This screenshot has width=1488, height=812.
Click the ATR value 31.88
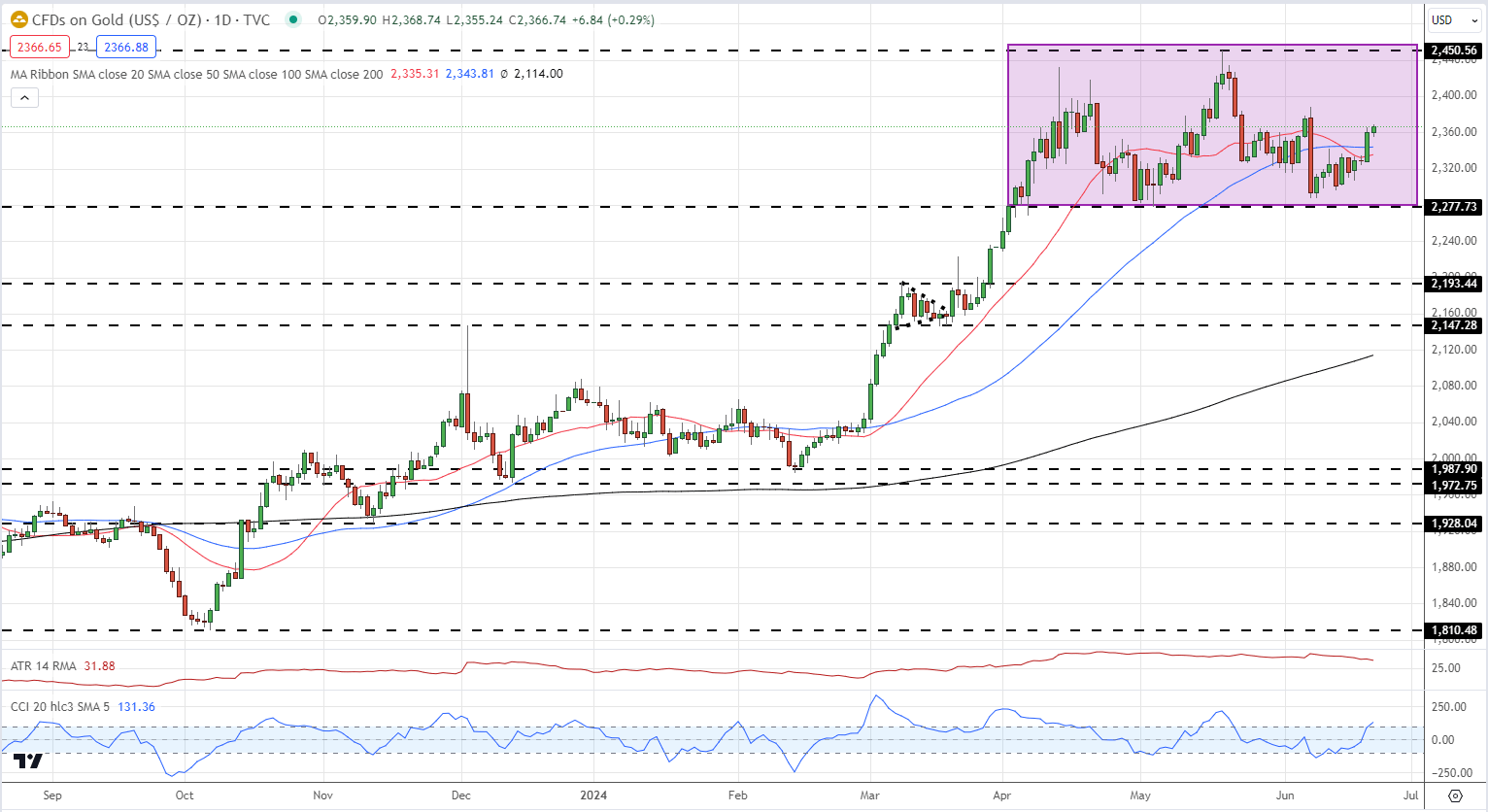(99, 666)
